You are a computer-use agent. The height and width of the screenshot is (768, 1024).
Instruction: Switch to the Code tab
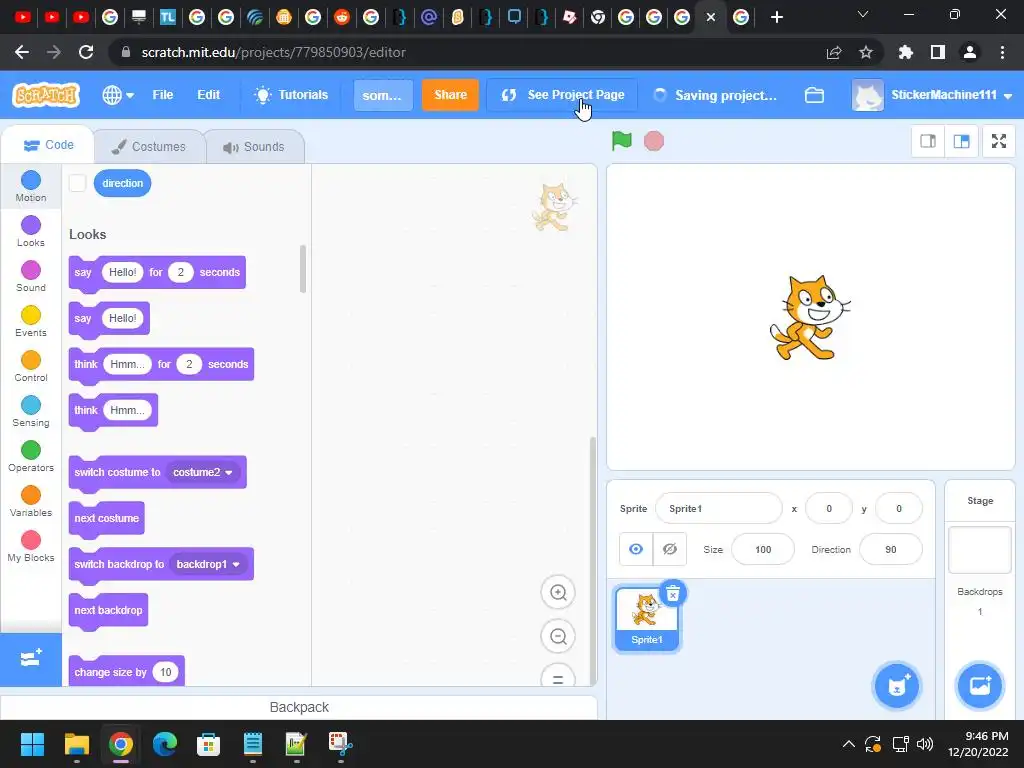(48, 145)
